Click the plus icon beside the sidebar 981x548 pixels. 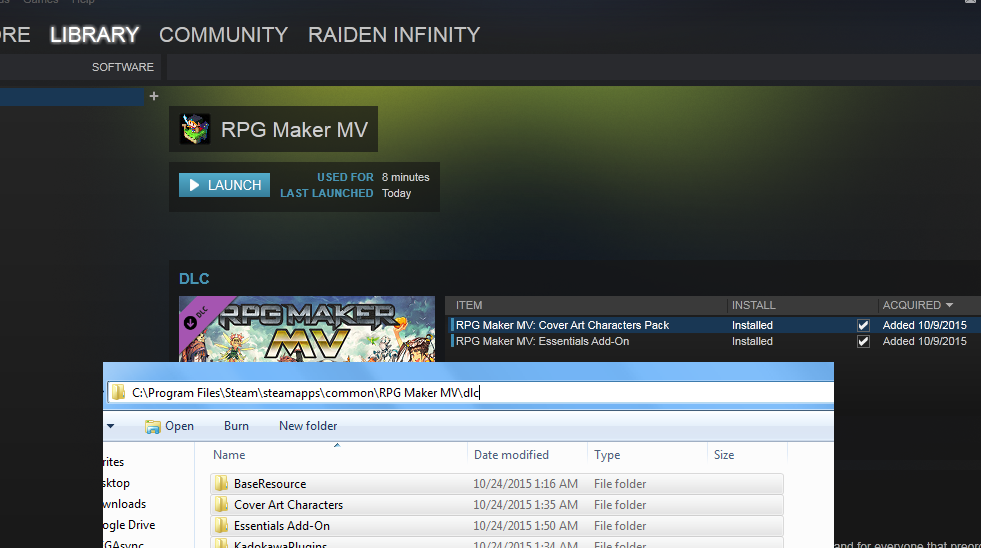(x=154, y=96)
